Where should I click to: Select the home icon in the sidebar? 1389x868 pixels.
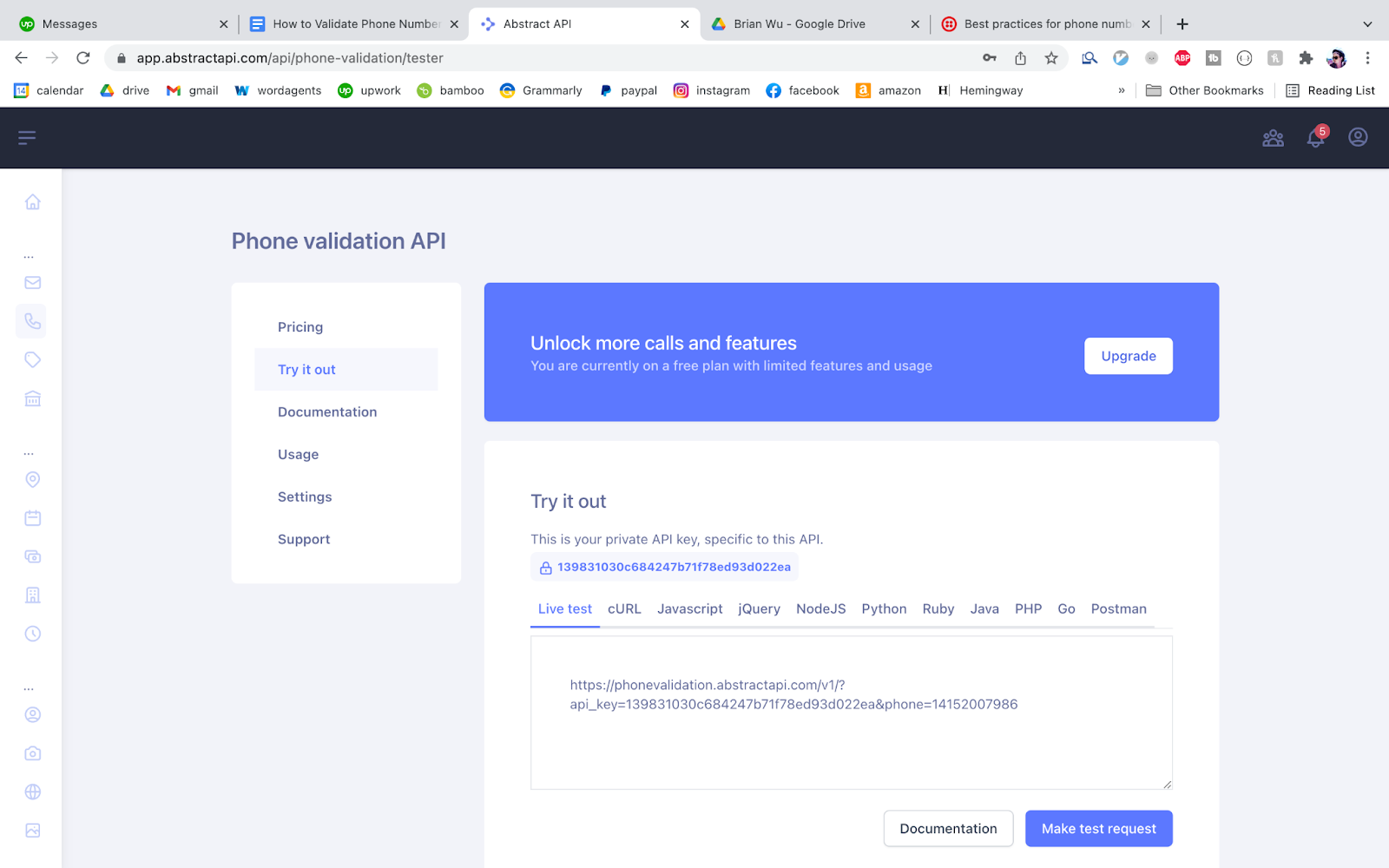pos(32,201)
